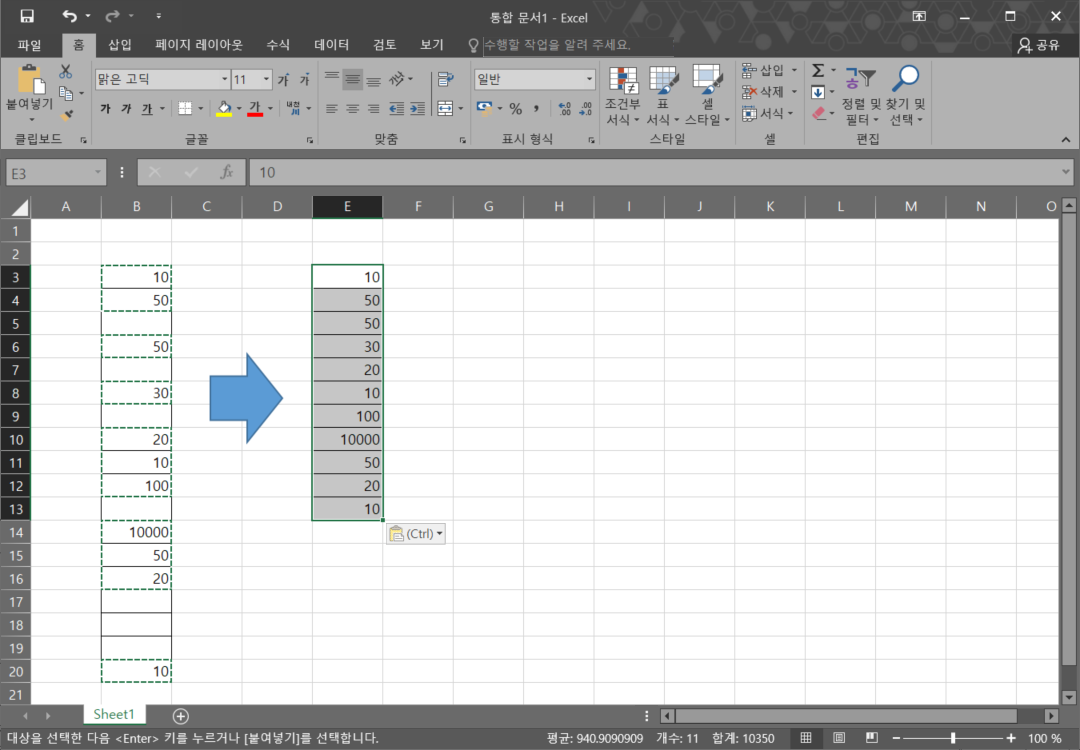1080x750 pixels.
Task: Switch to the 수식 formulas tab
Action: pos(278,45)
